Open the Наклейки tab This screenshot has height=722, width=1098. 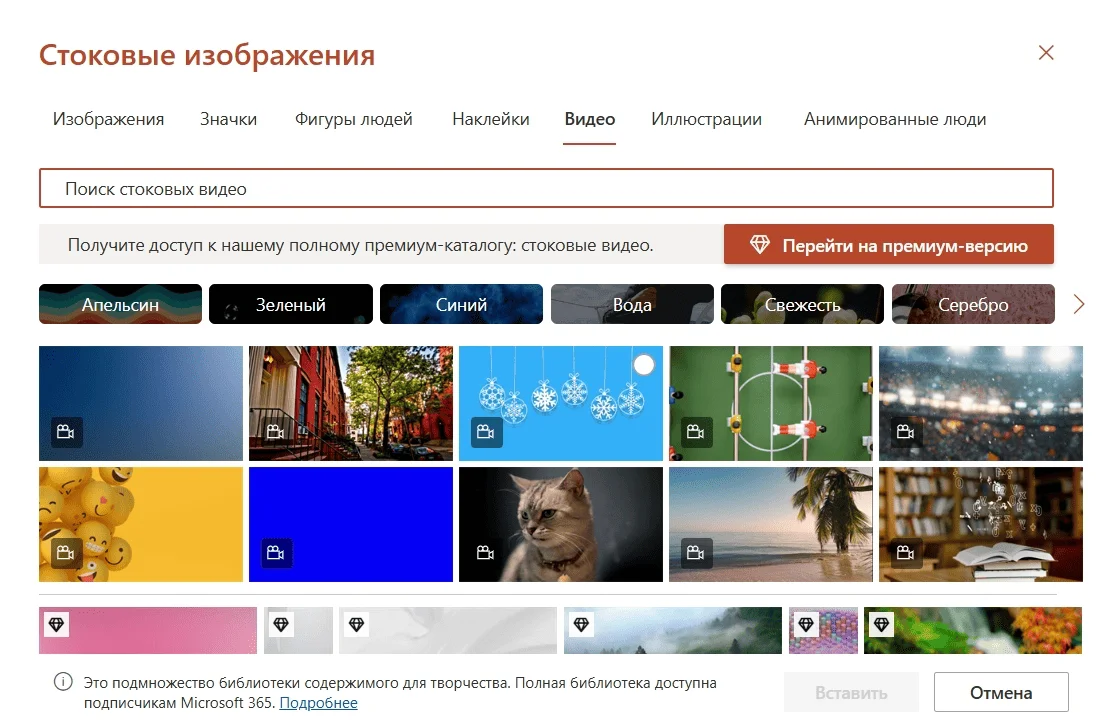click(491, 119)
